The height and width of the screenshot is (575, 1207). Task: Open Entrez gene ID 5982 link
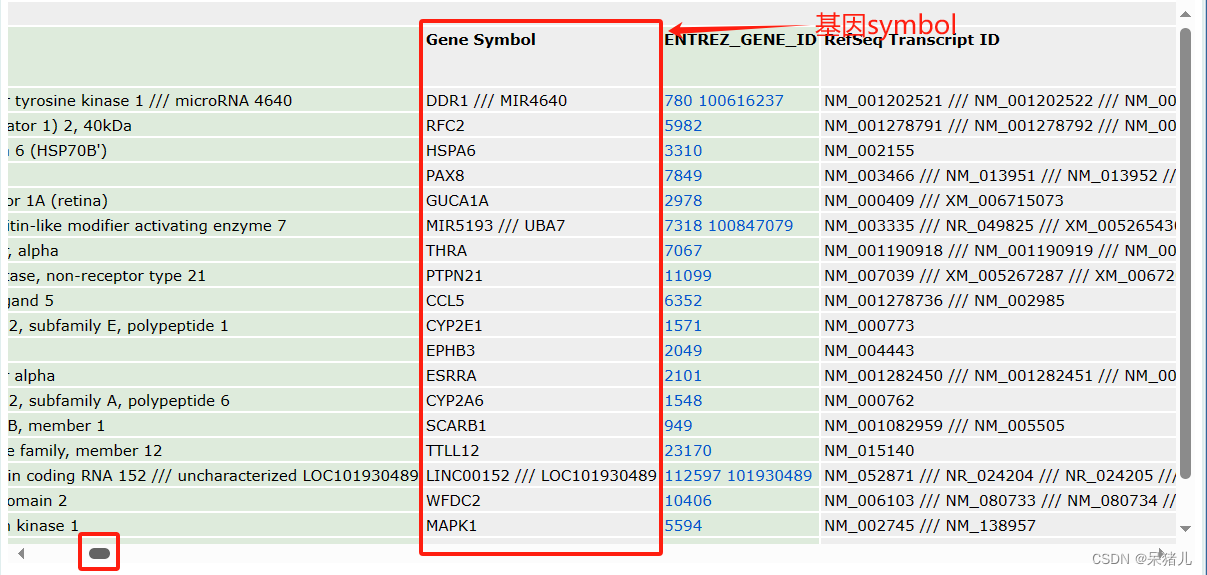point(683,126)
